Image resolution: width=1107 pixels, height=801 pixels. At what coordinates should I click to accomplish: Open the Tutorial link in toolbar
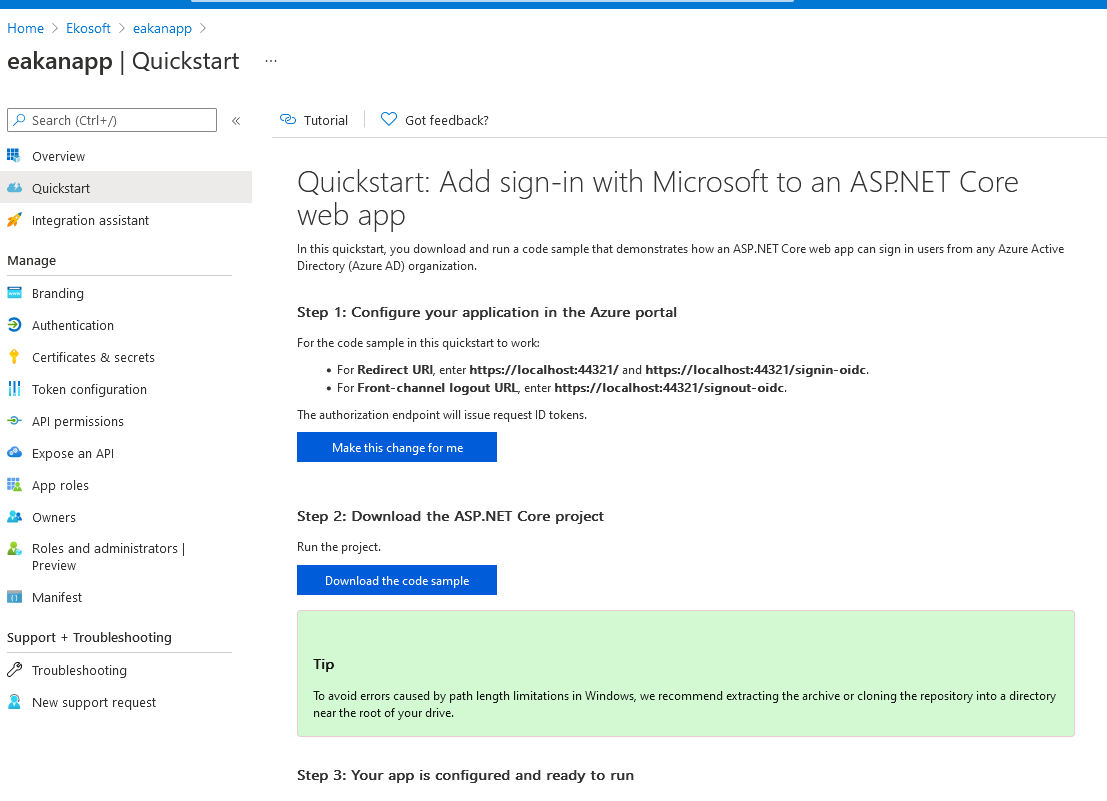pyautogui.click(x=315, y=120)
